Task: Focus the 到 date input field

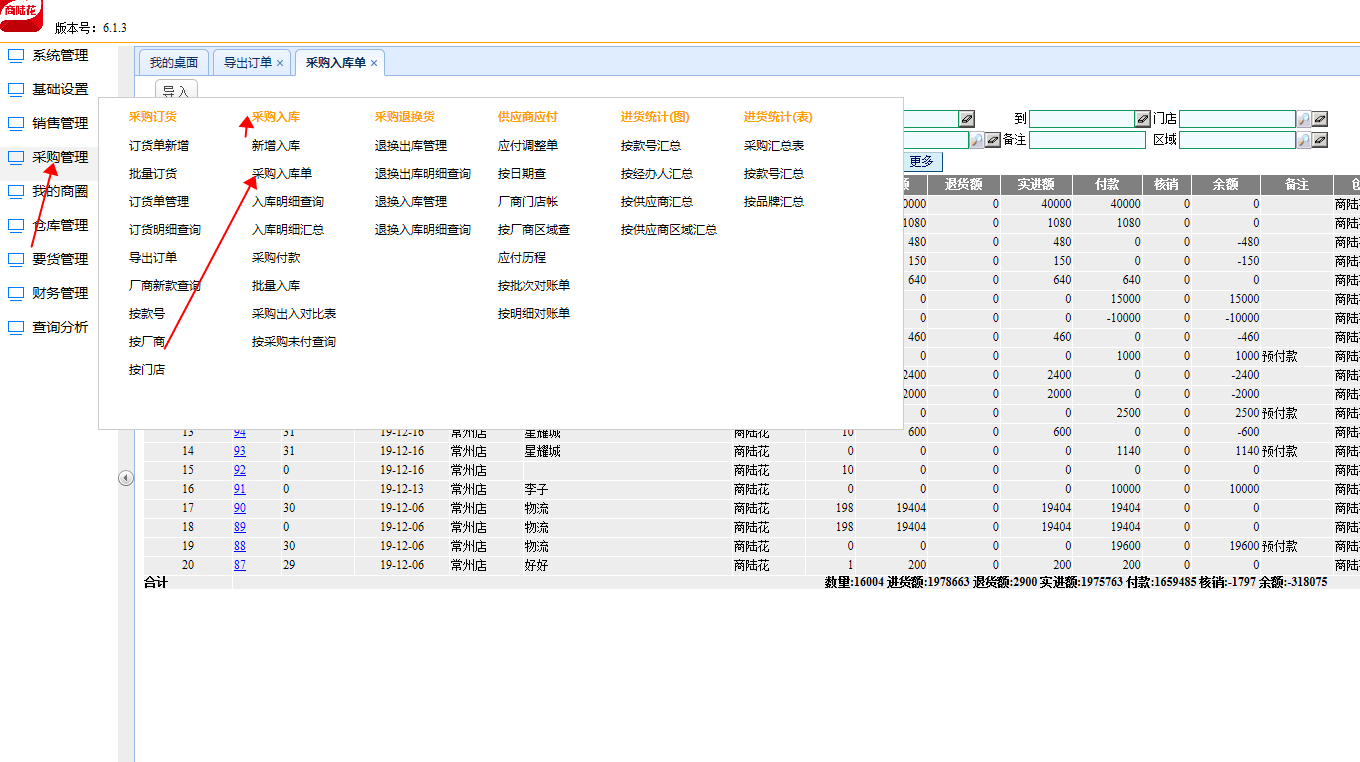Action: click(1082, 118)
